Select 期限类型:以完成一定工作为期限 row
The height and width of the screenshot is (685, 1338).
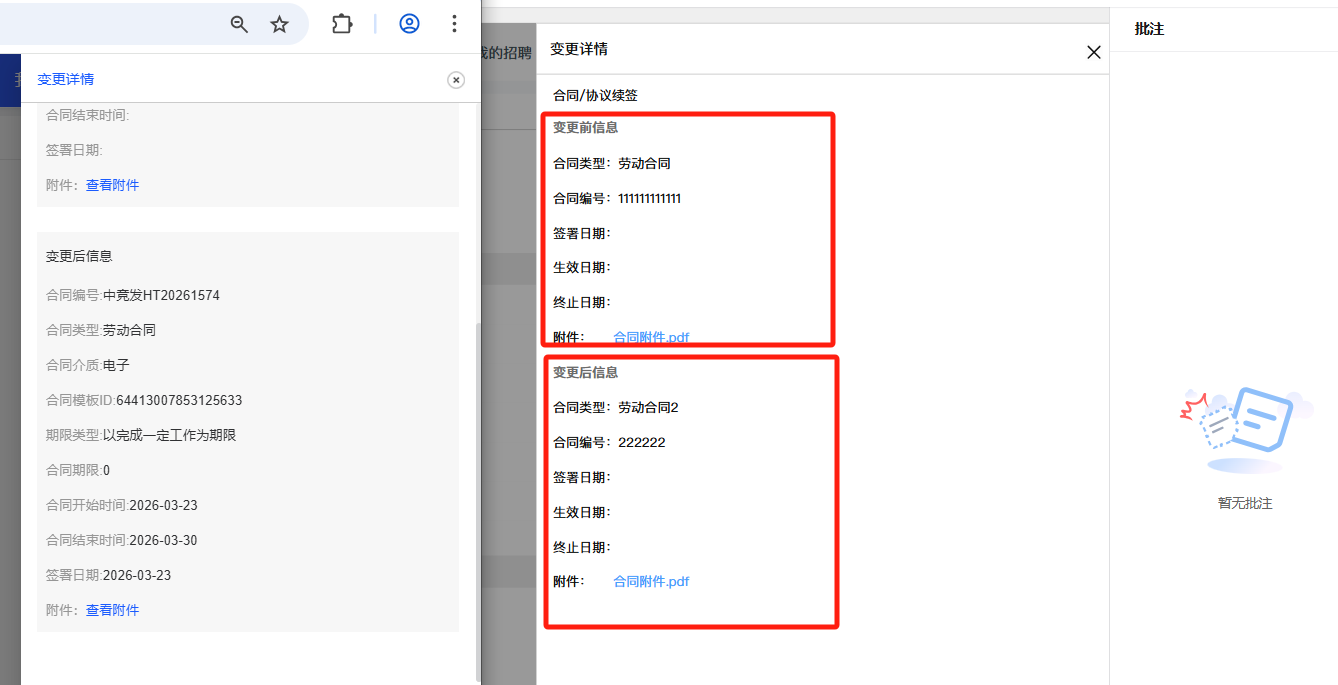(141, 435)
